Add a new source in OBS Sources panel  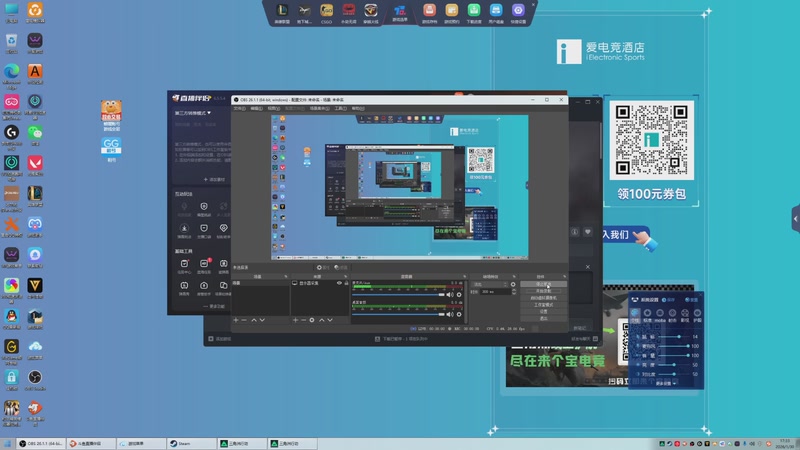click(295, 320)
